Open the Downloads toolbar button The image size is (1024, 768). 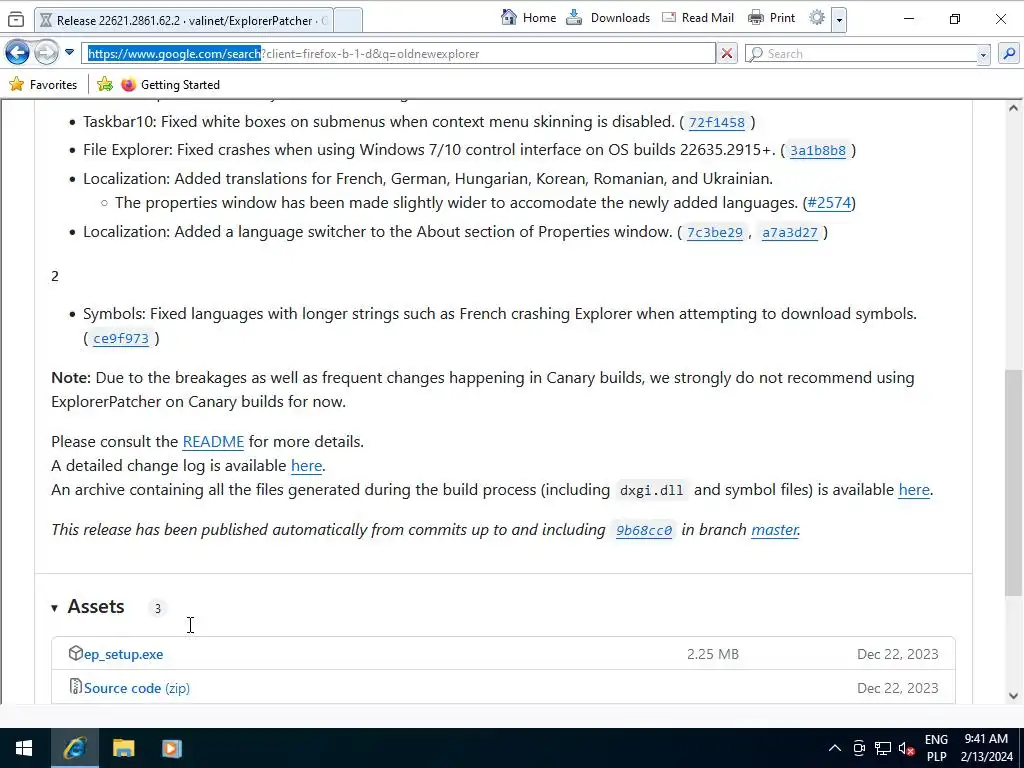pyautogui.click(x=608, y=18)
